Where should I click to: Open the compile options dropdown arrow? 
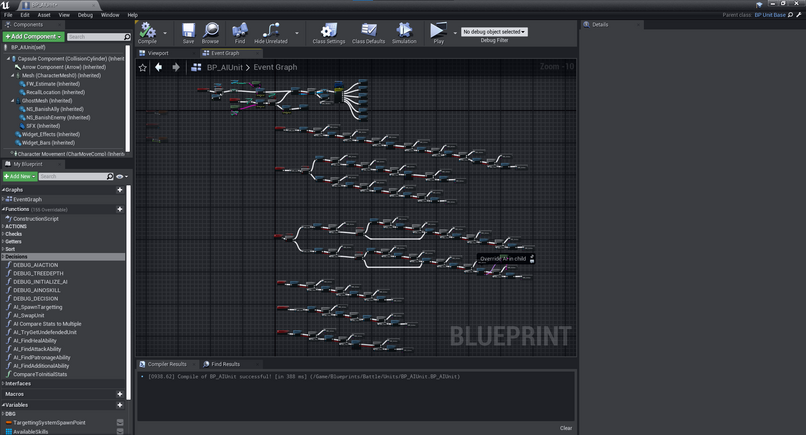point(165,33)
